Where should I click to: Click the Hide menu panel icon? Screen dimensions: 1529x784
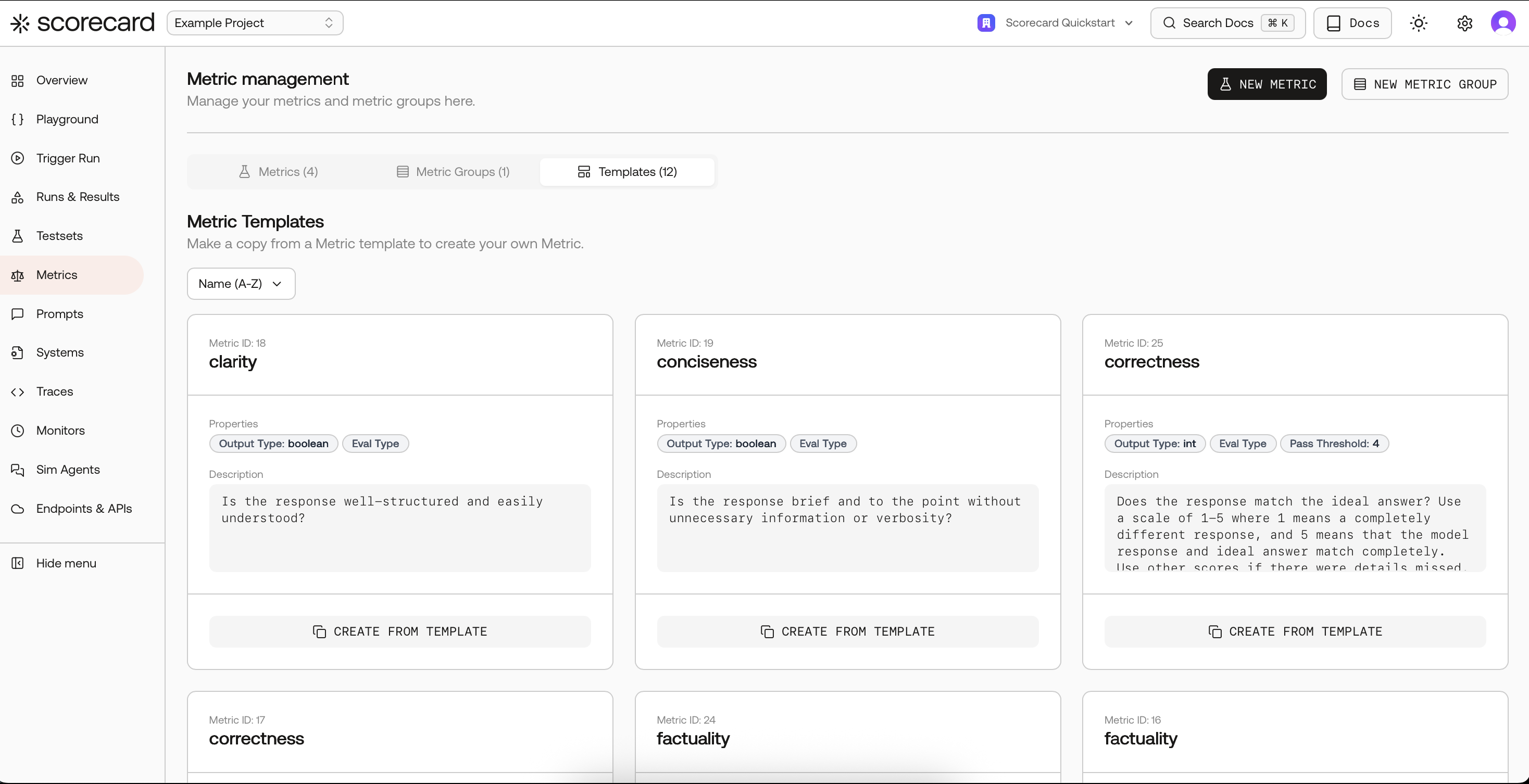18,563
